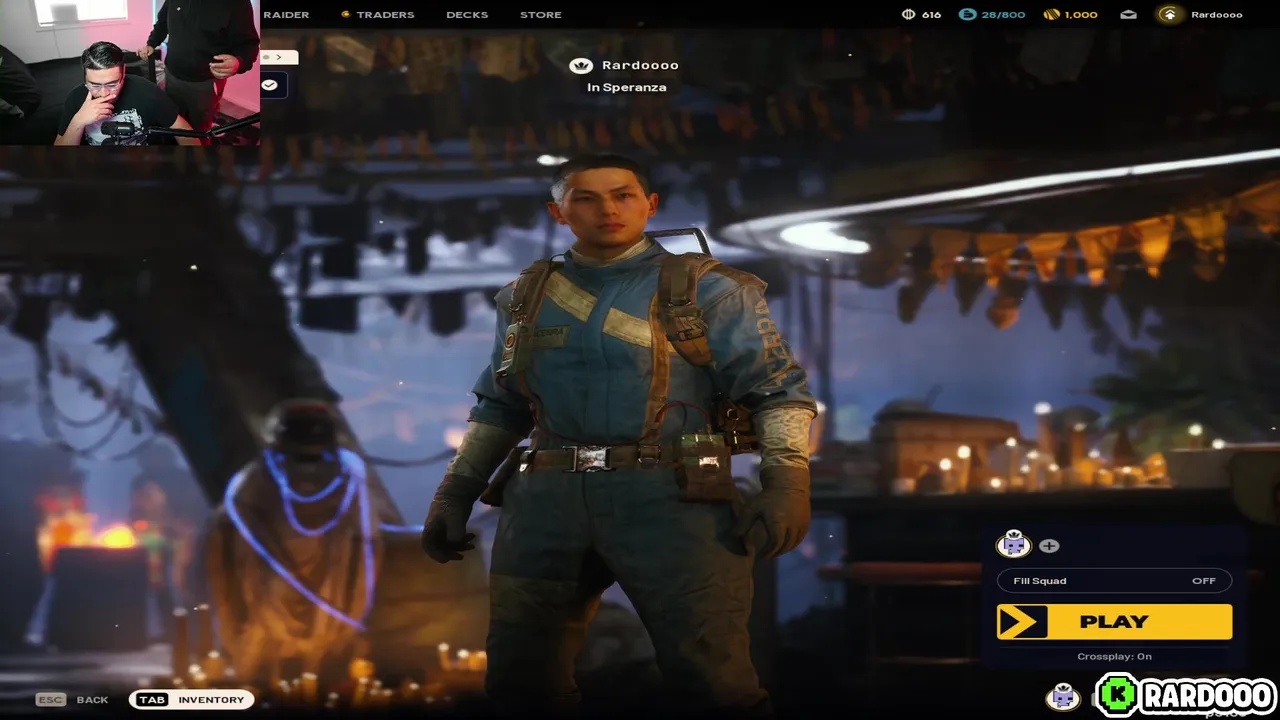Screen dimensions: 1280x720
Task: Click the raider character model
Action: coord(618,430)
